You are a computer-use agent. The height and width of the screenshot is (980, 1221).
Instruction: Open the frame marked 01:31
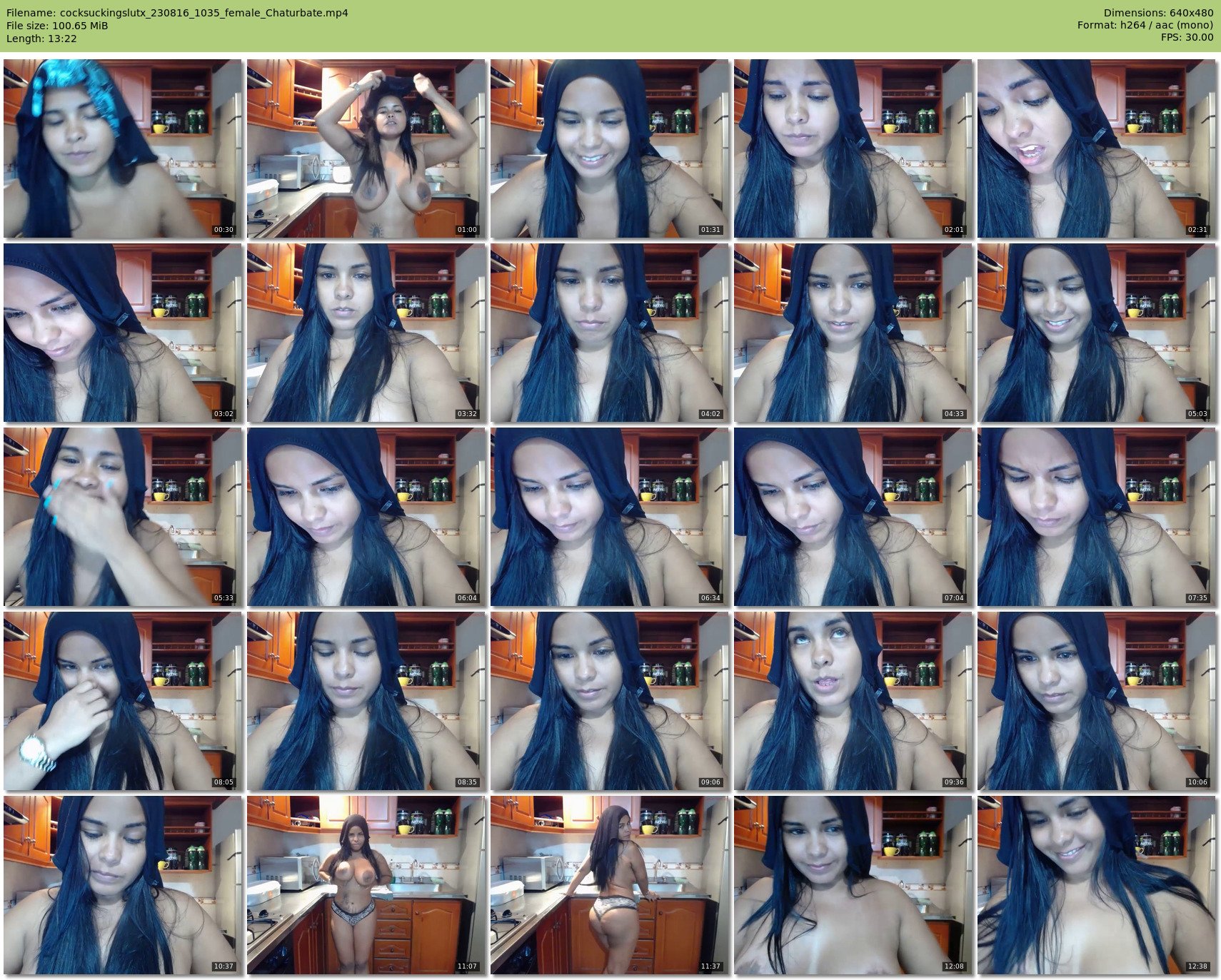pyautogui.click(x=610, y=148)
